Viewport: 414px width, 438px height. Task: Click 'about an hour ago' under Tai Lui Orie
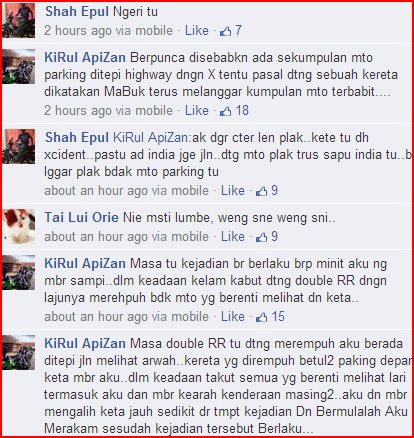pos(96,236)
